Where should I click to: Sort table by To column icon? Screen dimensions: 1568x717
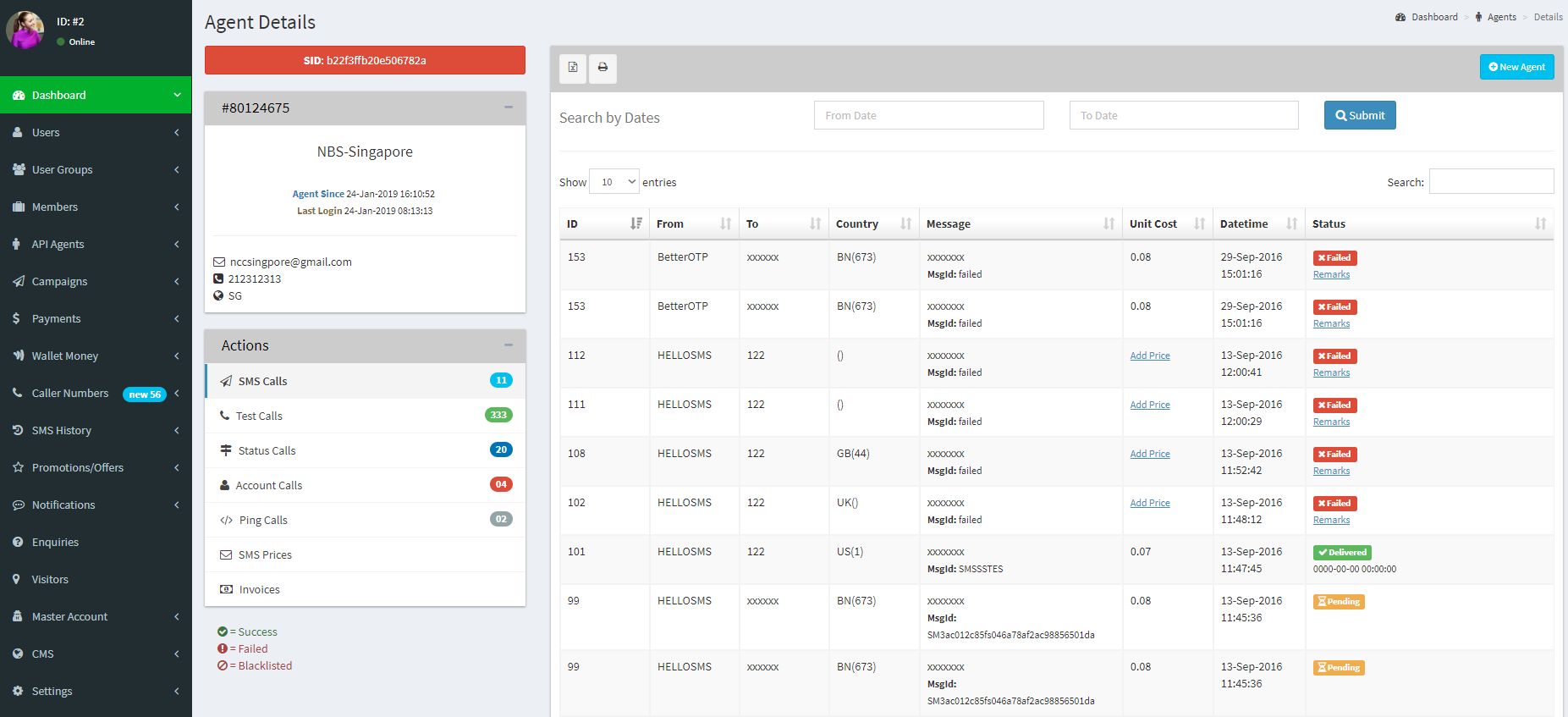816,223
